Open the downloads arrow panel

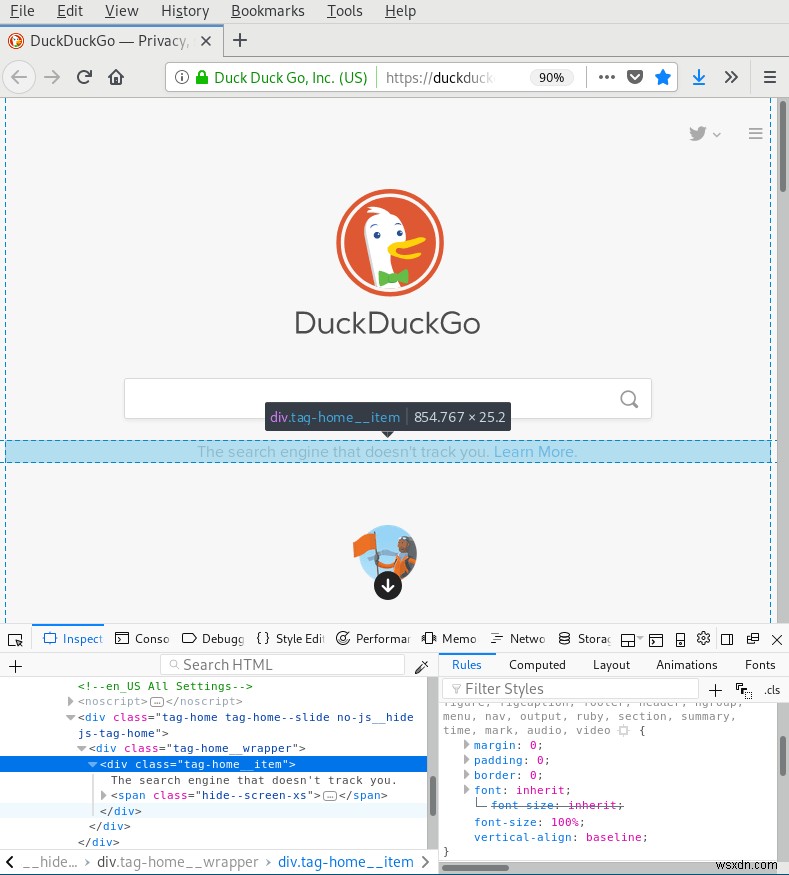pyautogui.click(x=699, y=77)
